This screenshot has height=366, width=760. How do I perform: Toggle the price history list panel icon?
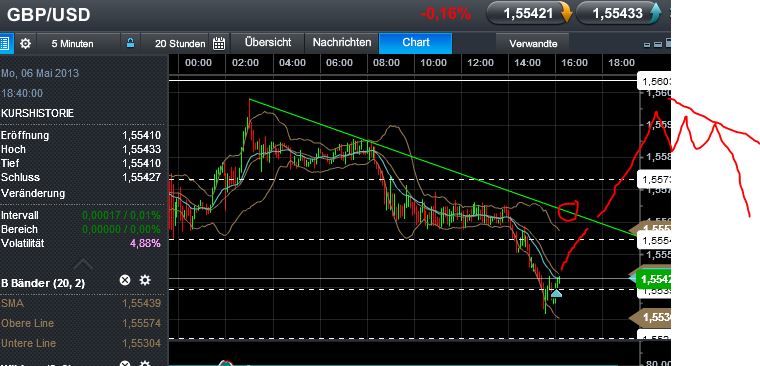pos(5,44)
